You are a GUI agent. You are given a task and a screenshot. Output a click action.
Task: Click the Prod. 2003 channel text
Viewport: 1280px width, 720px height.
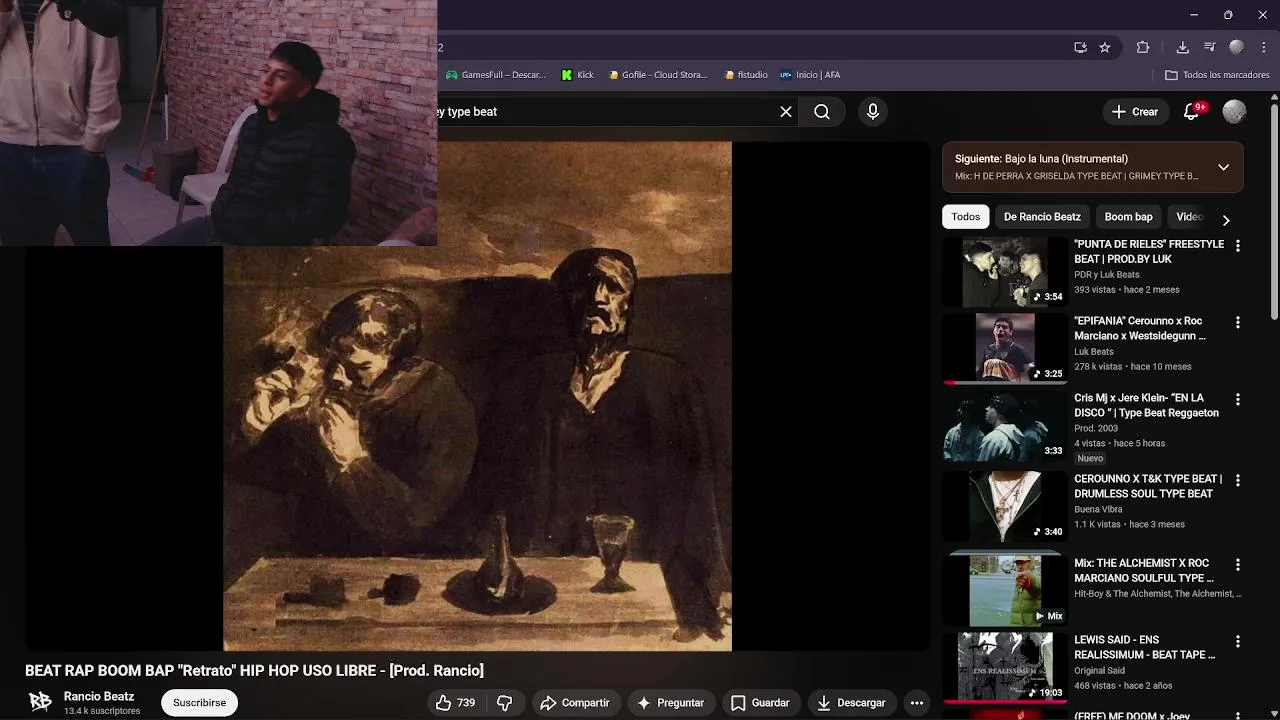pos(1096,428)
